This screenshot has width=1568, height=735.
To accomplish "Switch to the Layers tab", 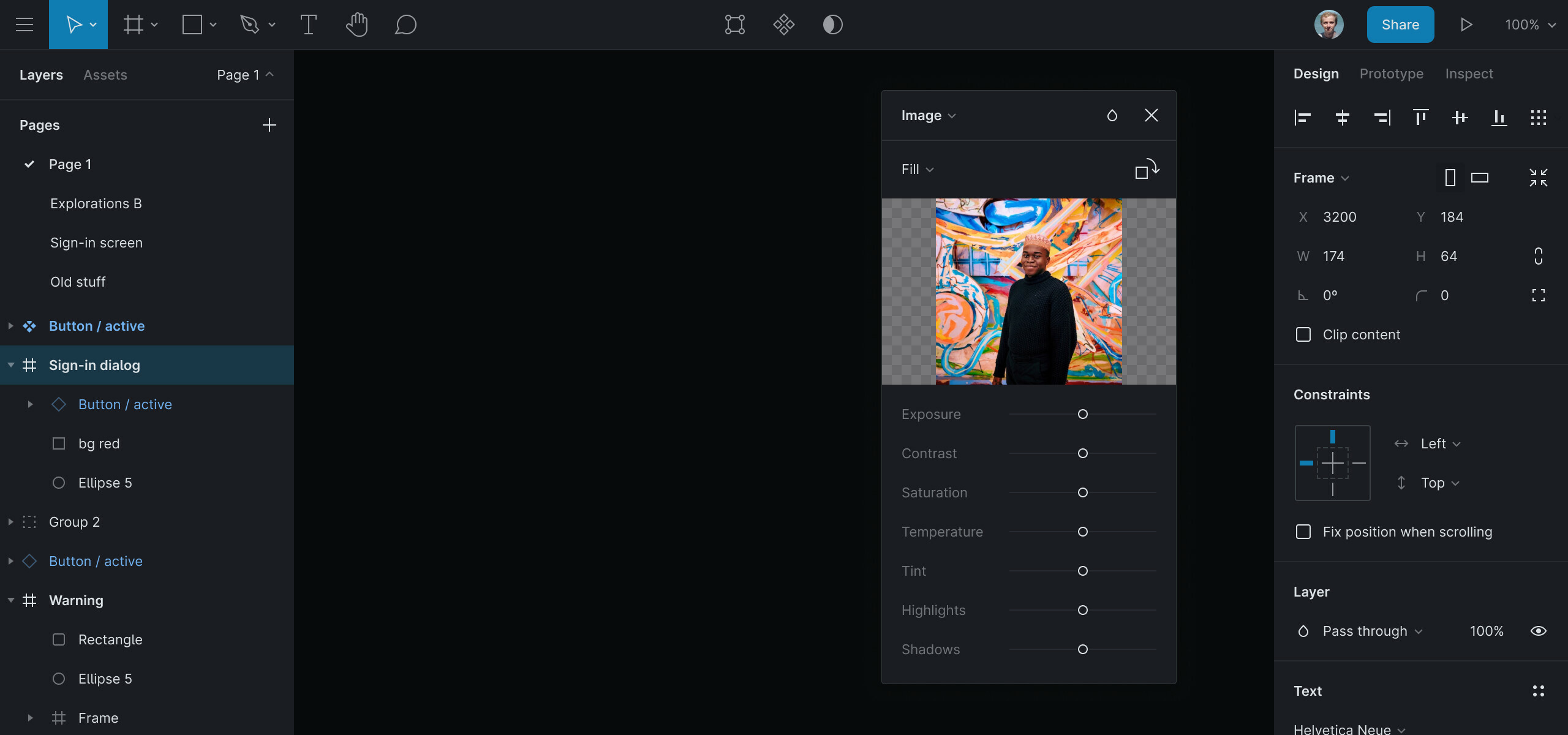I will (41, 75).
